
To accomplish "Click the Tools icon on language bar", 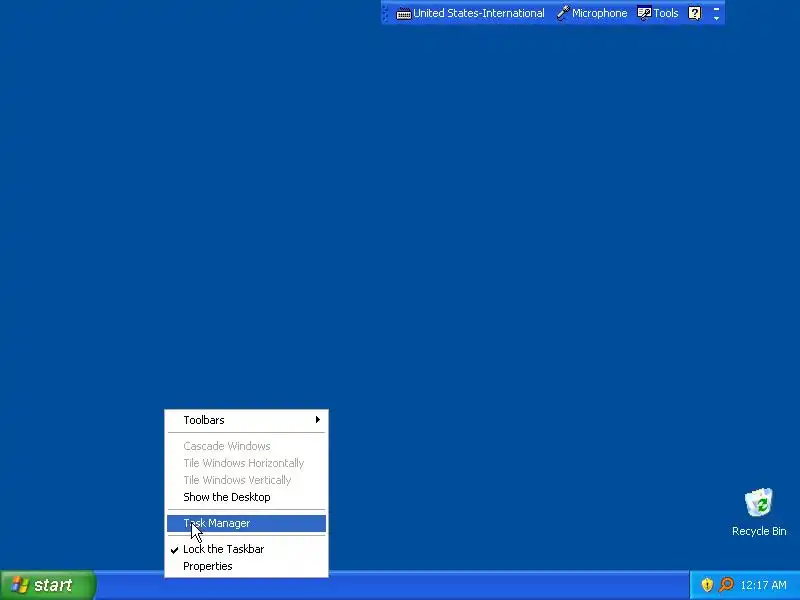I will click(644, 13).
